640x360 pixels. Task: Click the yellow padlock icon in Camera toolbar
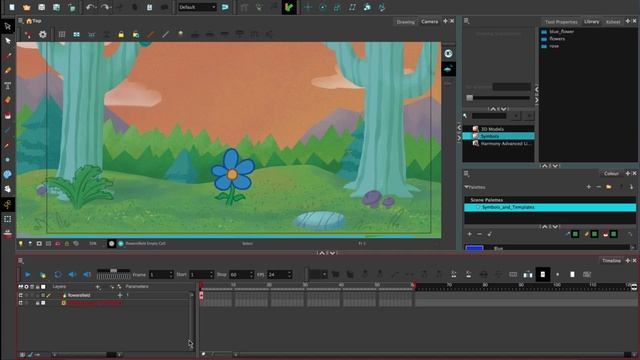[121, 35]
